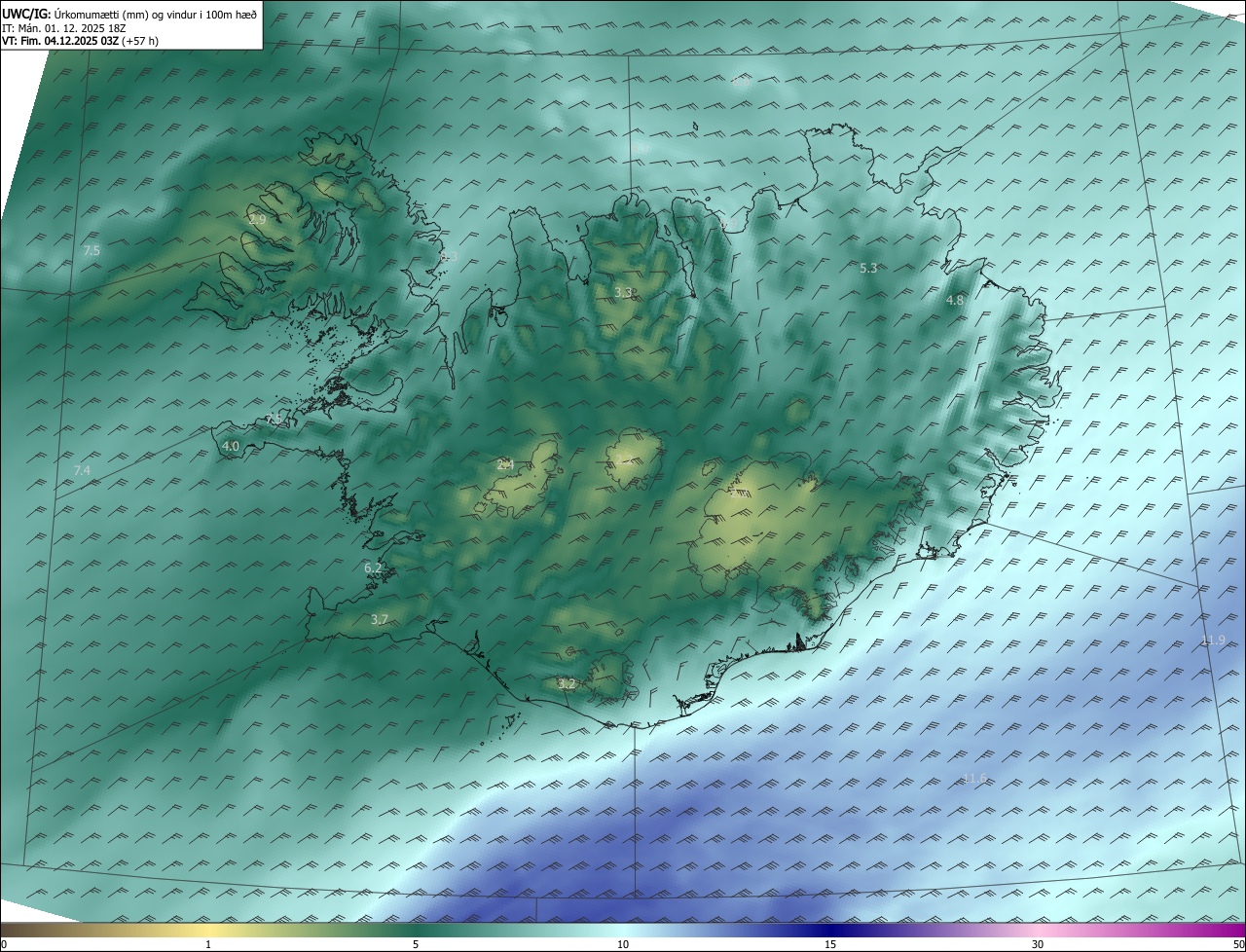The image size is (1246, 952).
Task: Pick the dark green color near tick 5
Action: [x=416, y=930]
